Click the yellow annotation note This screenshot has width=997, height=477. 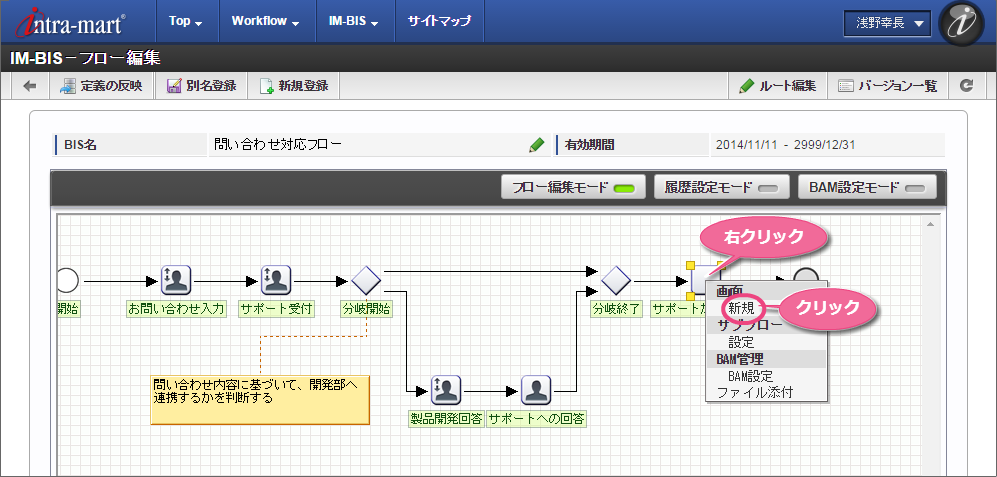click(x=260, y=399)
